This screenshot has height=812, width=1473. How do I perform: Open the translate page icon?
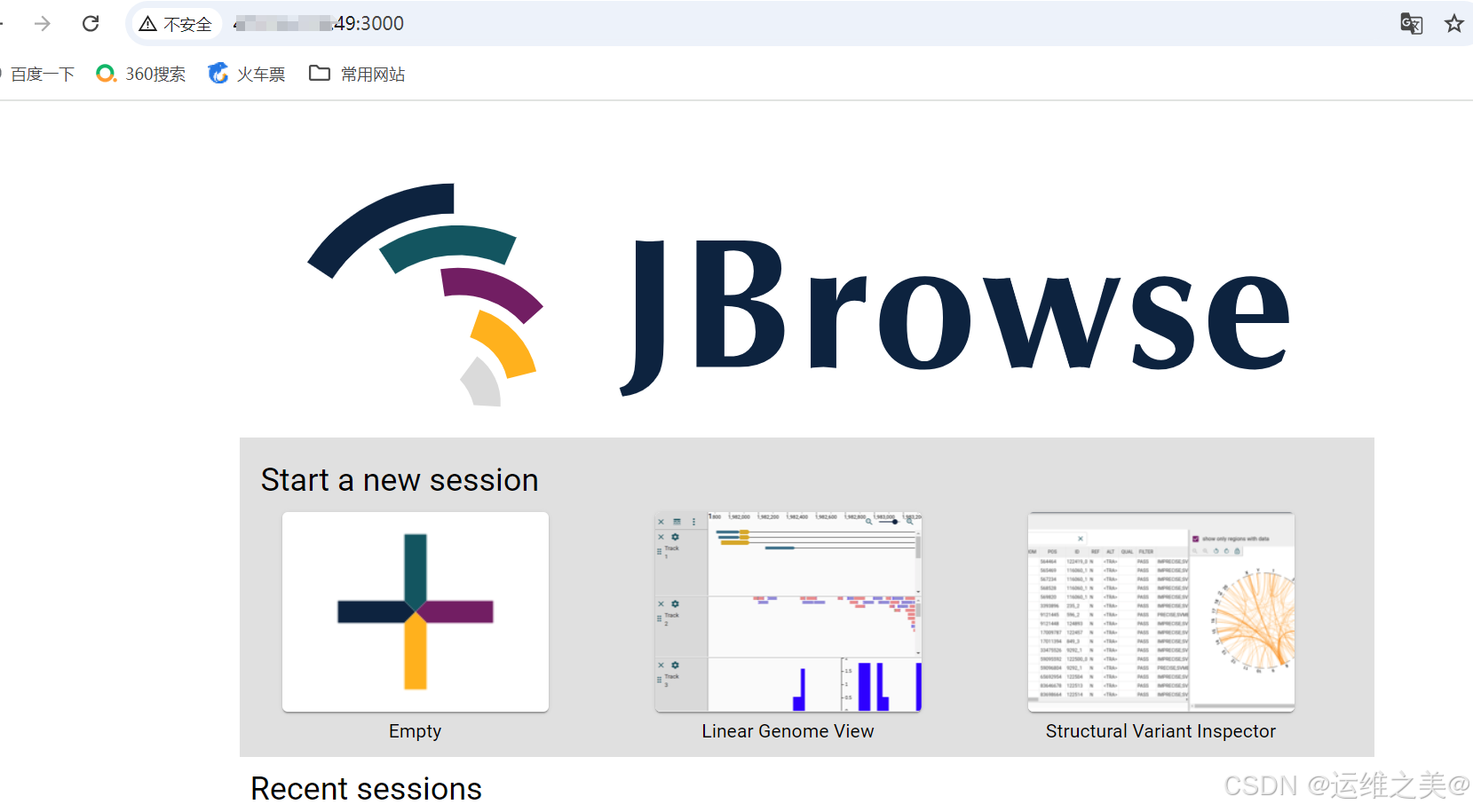point(1411,24)
